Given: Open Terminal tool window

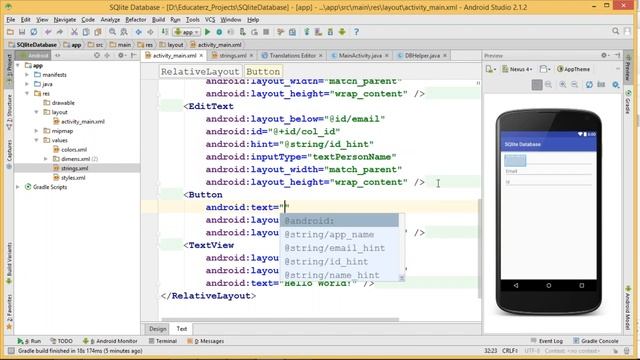Looking at the screenshot, I should [162, 341].
